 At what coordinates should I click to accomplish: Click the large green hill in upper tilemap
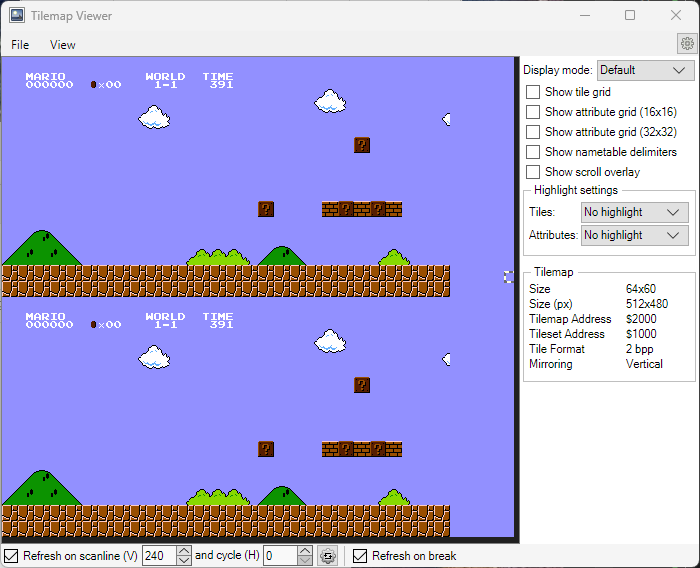tap(42, 248)
